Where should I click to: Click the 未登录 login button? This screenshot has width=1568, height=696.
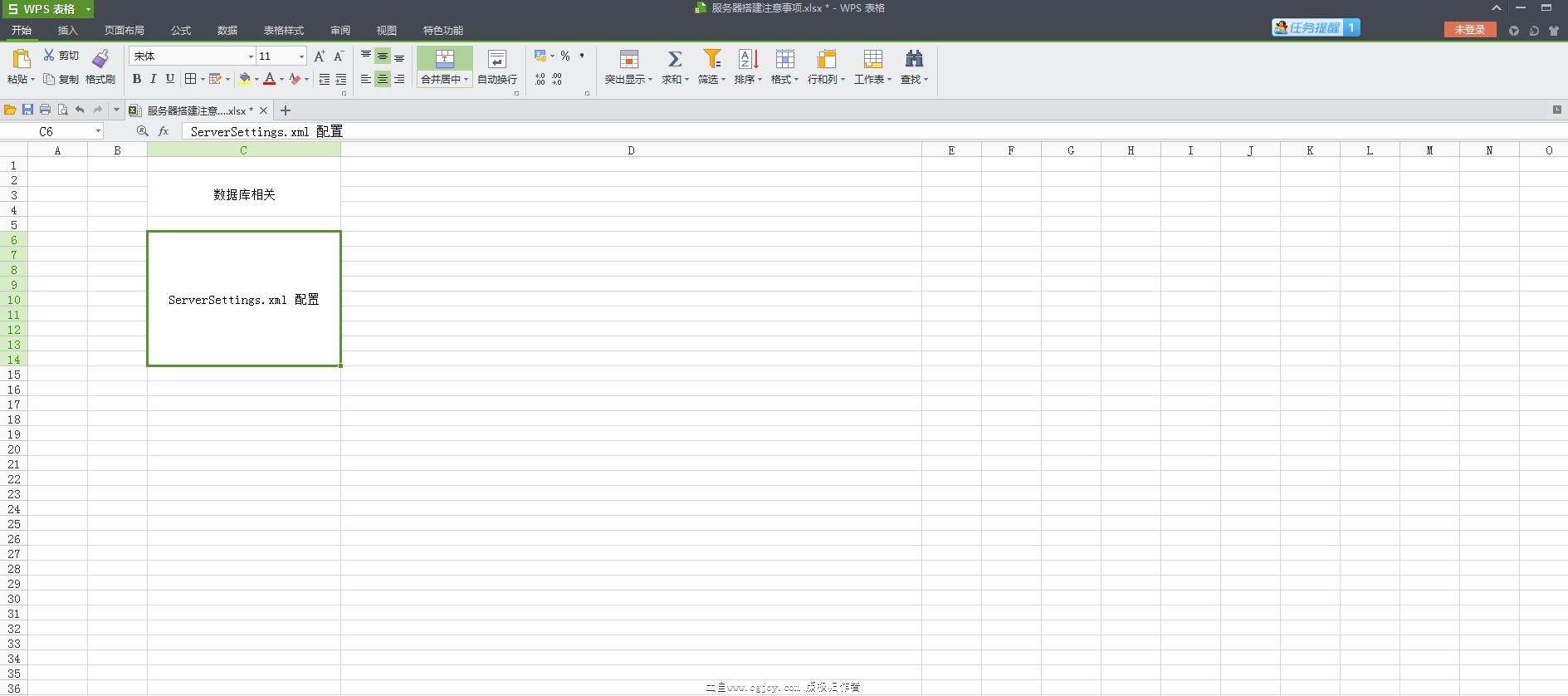[1469, 29]
